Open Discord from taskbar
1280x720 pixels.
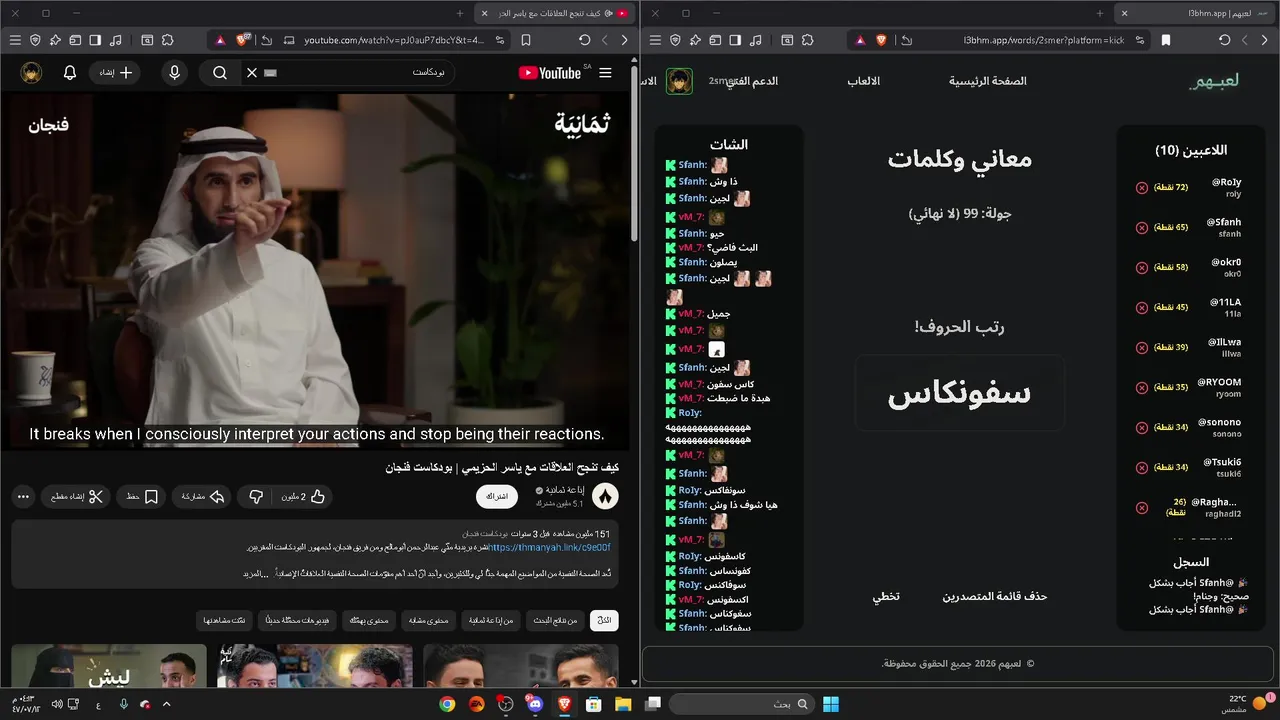click(x=534, y=704)
